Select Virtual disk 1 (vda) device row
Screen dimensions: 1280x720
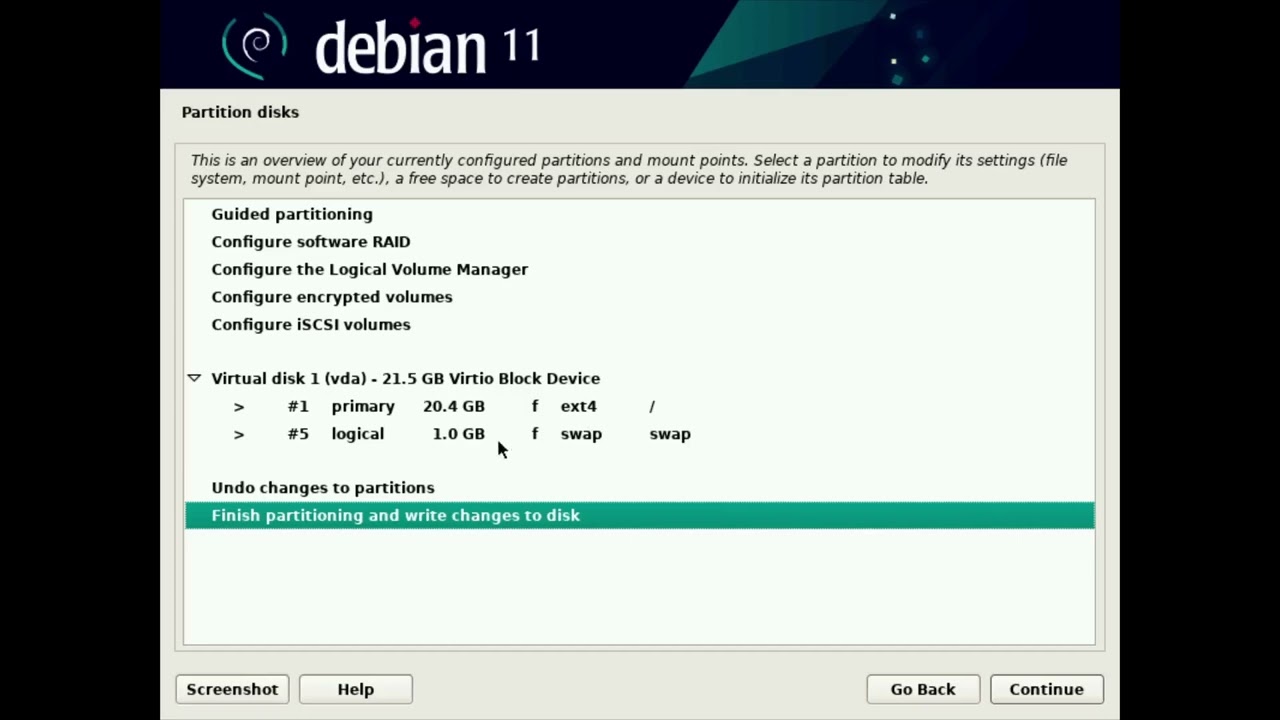click(x=640, y=378)
